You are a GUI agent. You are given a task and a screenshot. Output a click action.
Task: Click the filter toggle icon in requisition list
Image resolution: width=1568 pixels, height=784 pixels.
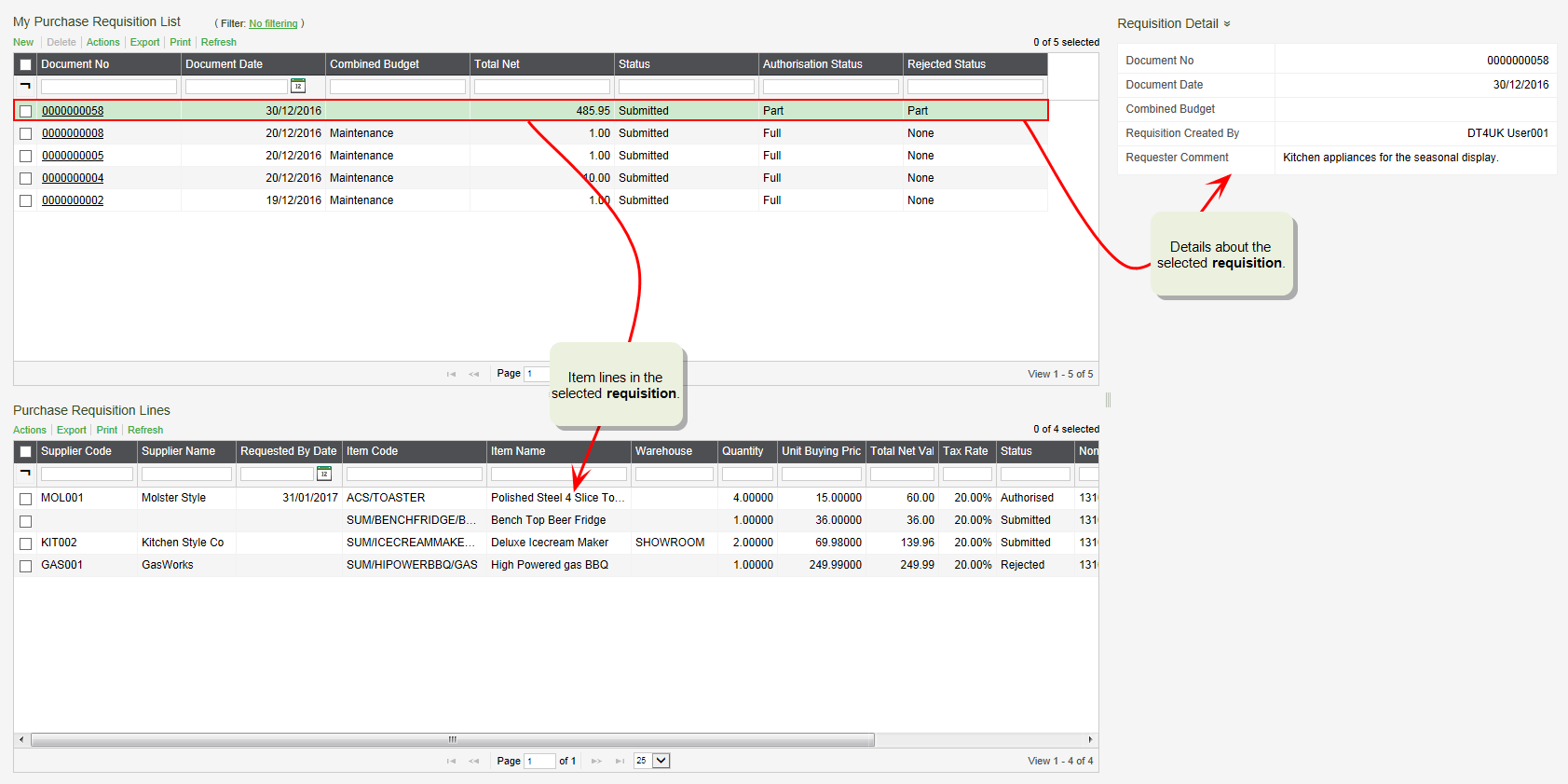[x=25, y=86]
